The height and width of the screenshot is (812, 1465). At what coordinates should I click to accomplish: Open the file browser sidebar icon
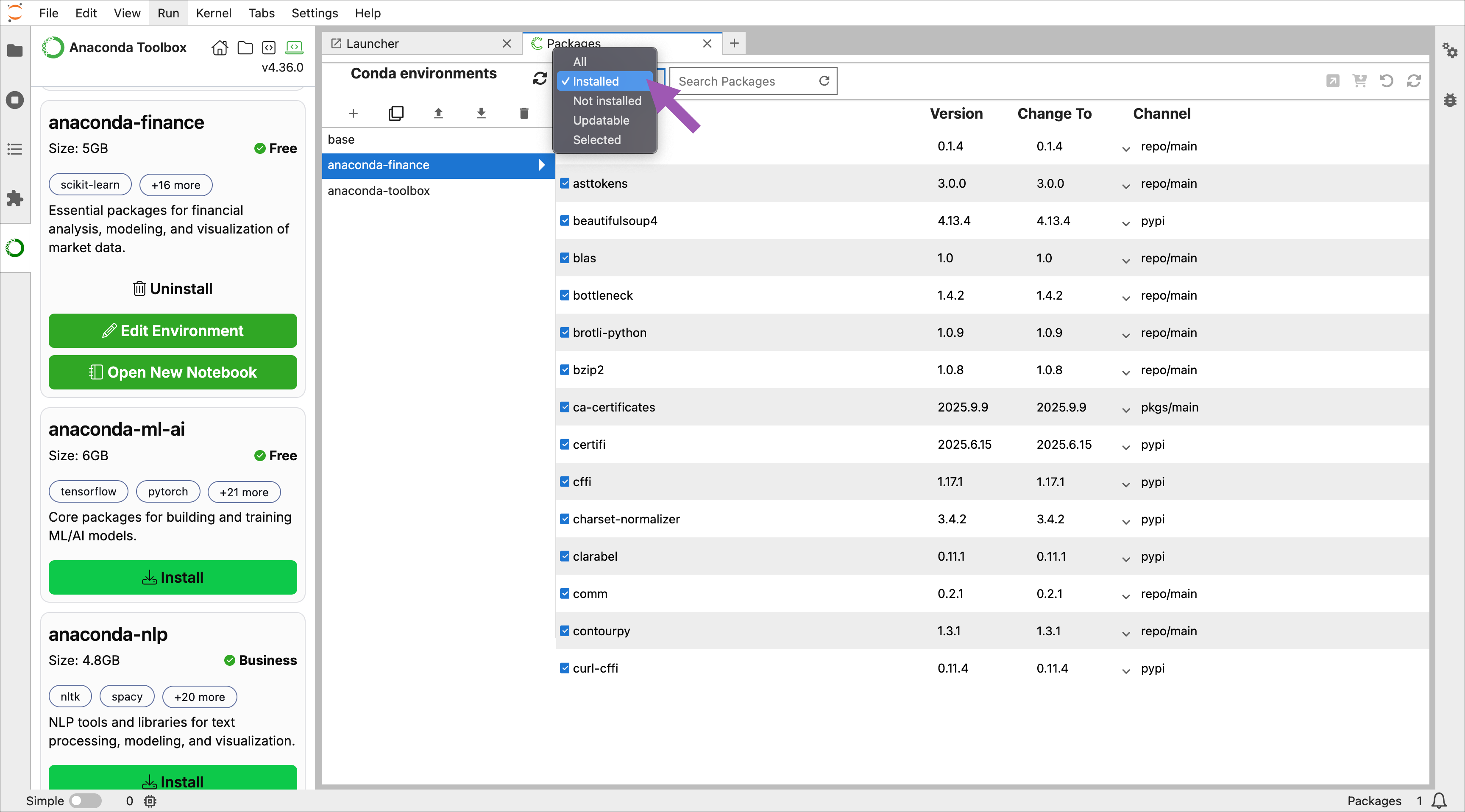(x=15, y=50)
